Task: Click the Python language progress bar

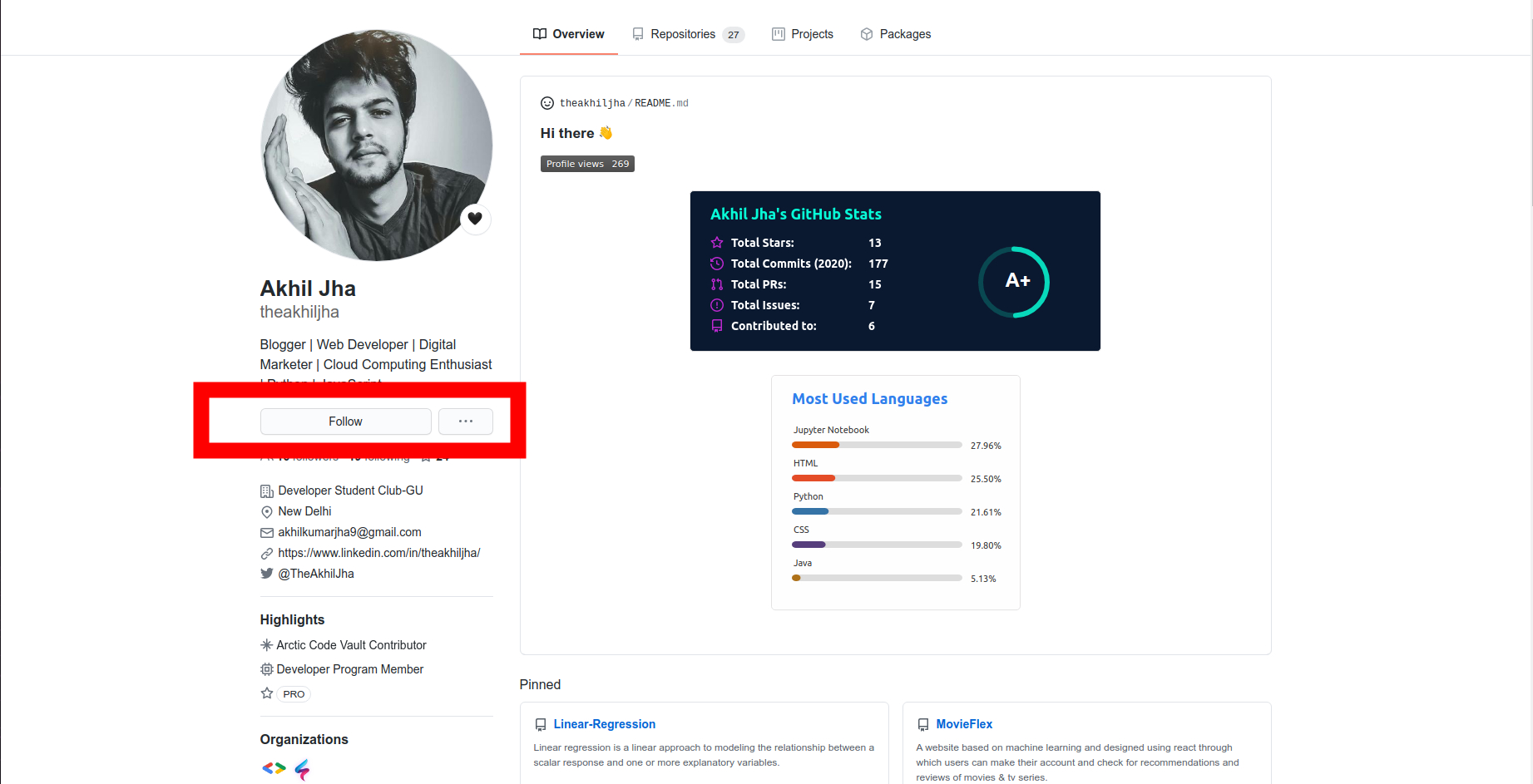Action: point(877,511)
